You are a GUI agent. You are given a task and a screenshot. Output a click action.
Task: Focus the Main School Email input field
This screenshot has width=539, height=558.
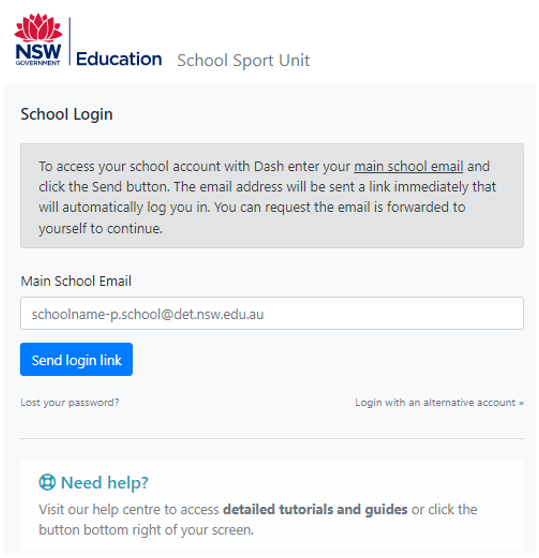click(272, 314)
